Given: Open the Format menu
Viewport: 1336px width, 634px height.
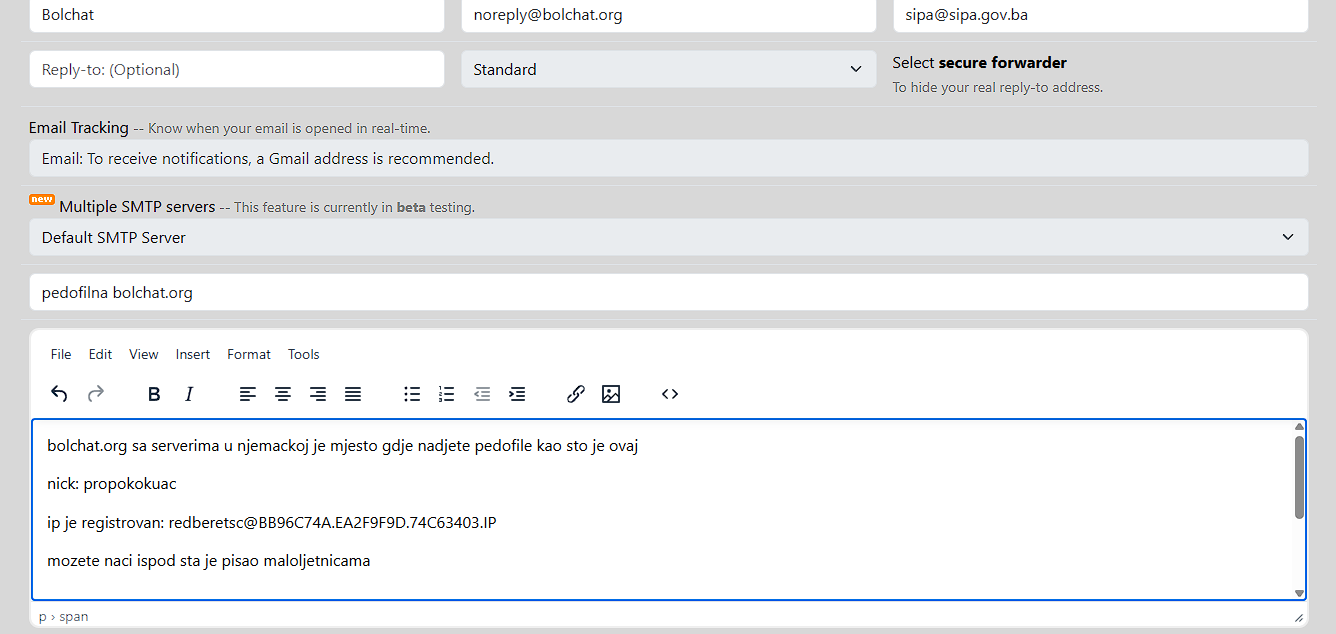Looking at the screenshot, I should pos(249,354).
